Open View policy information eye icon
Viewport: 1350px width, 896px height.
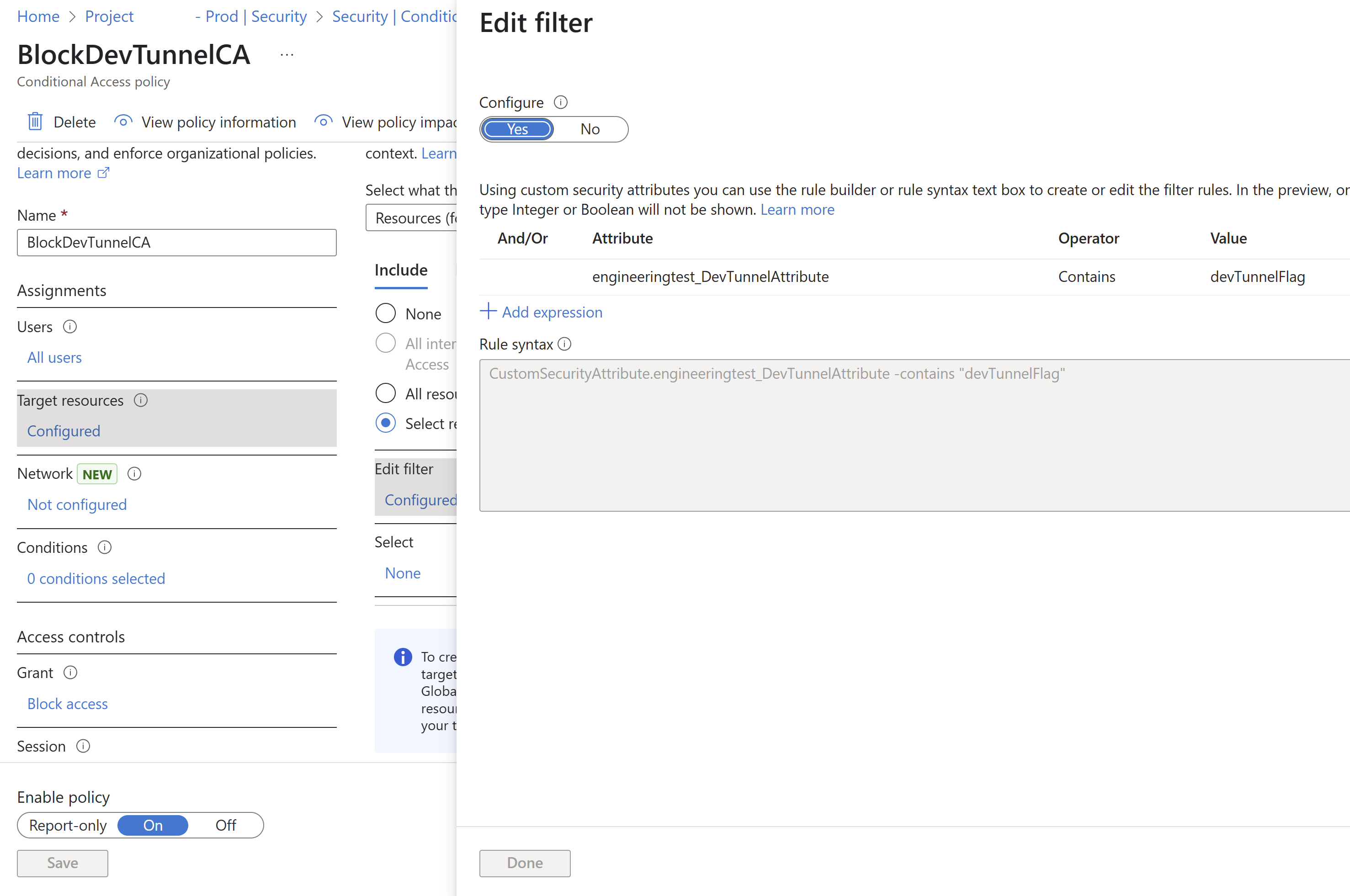[x=123, y=121]
